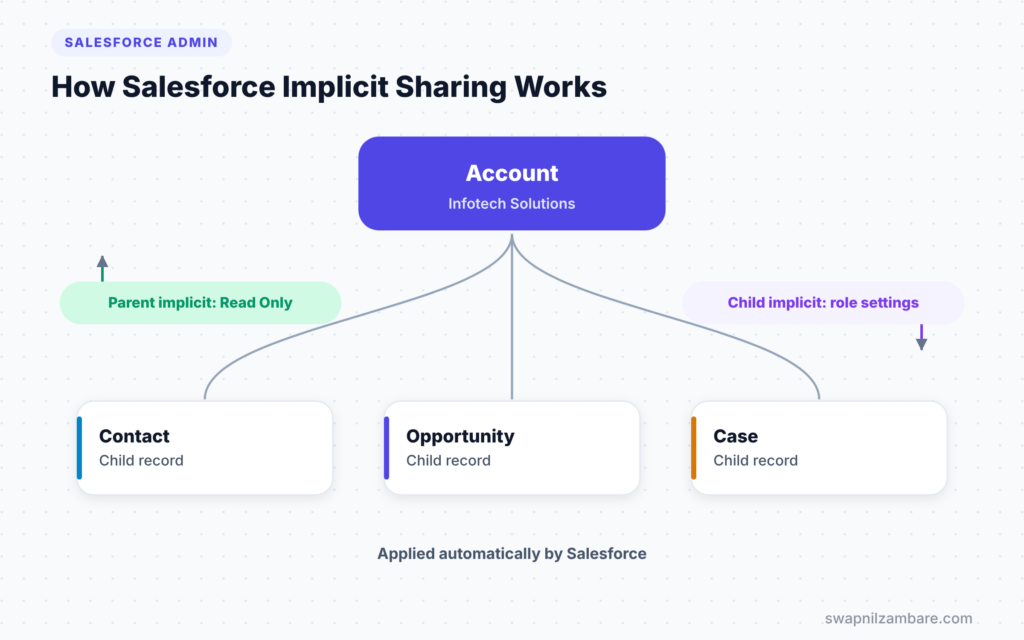The height and width of the screenshot is (640, 1024).
Task: Click the purple down arrow below Child implicit
Action: [921, 337]
